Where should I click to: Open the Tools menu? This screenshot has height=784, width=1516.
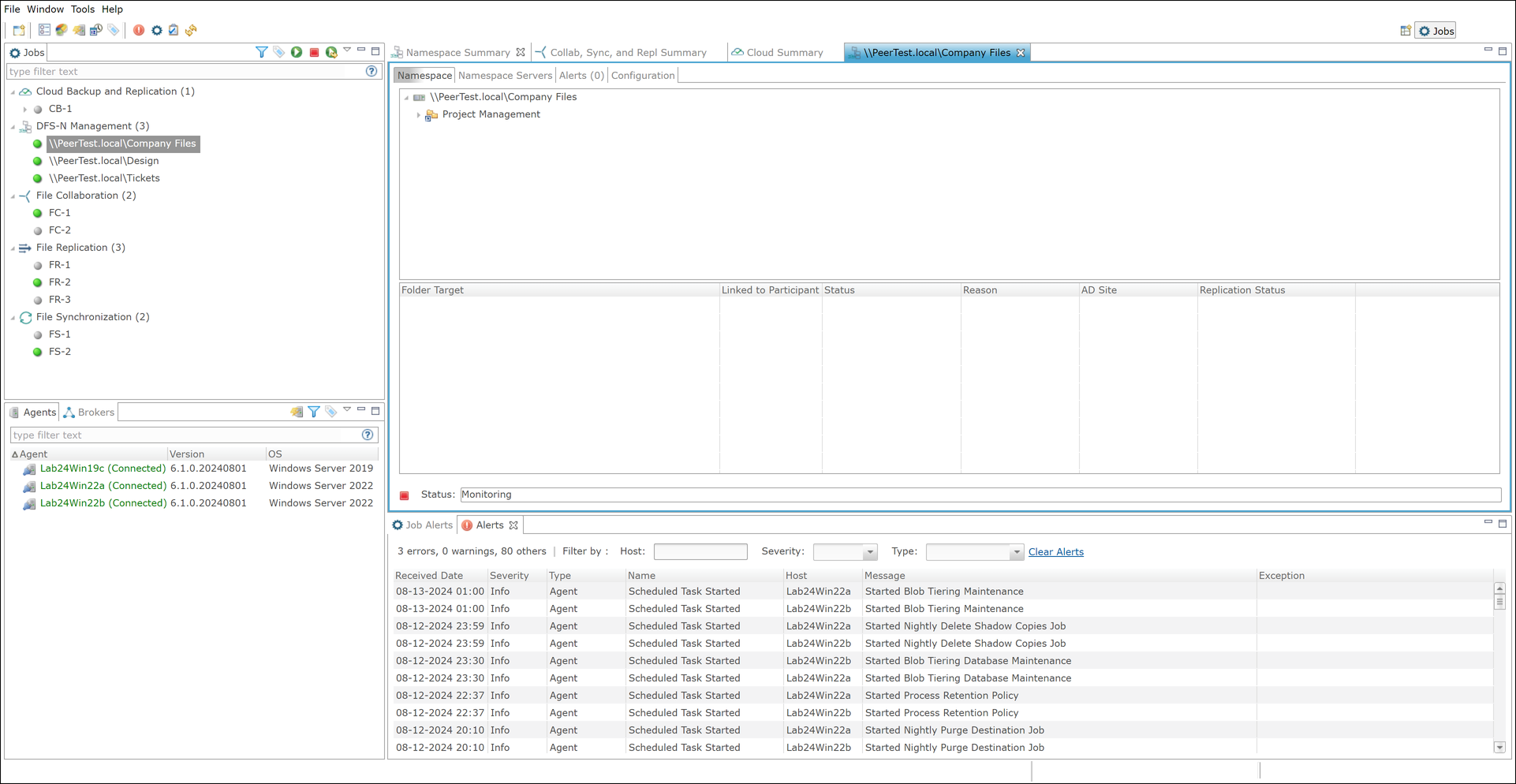[83, 9]
